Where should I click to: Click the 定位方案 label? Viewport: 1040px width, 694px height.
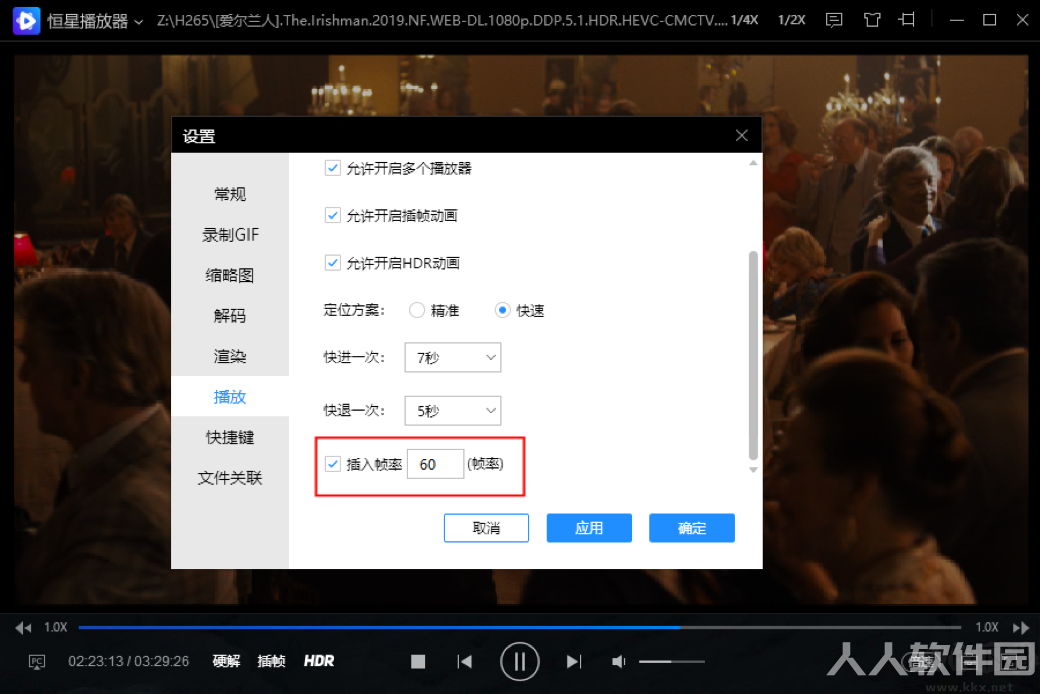tap(354, 310)
